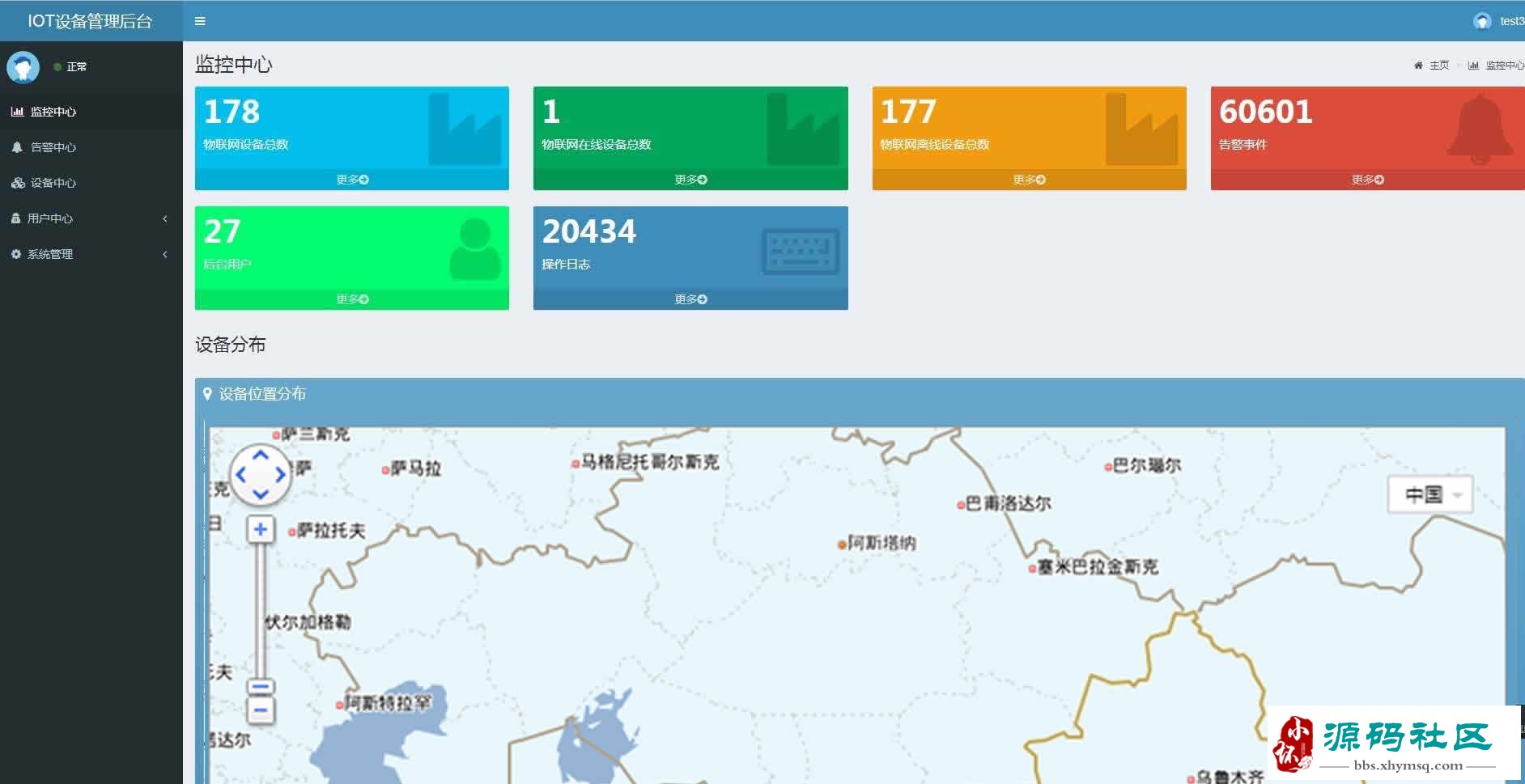Click the 塞米巴拉金斯克 marker on map
This screenshot has width=1525, height=784.
tap(1032, 569)
